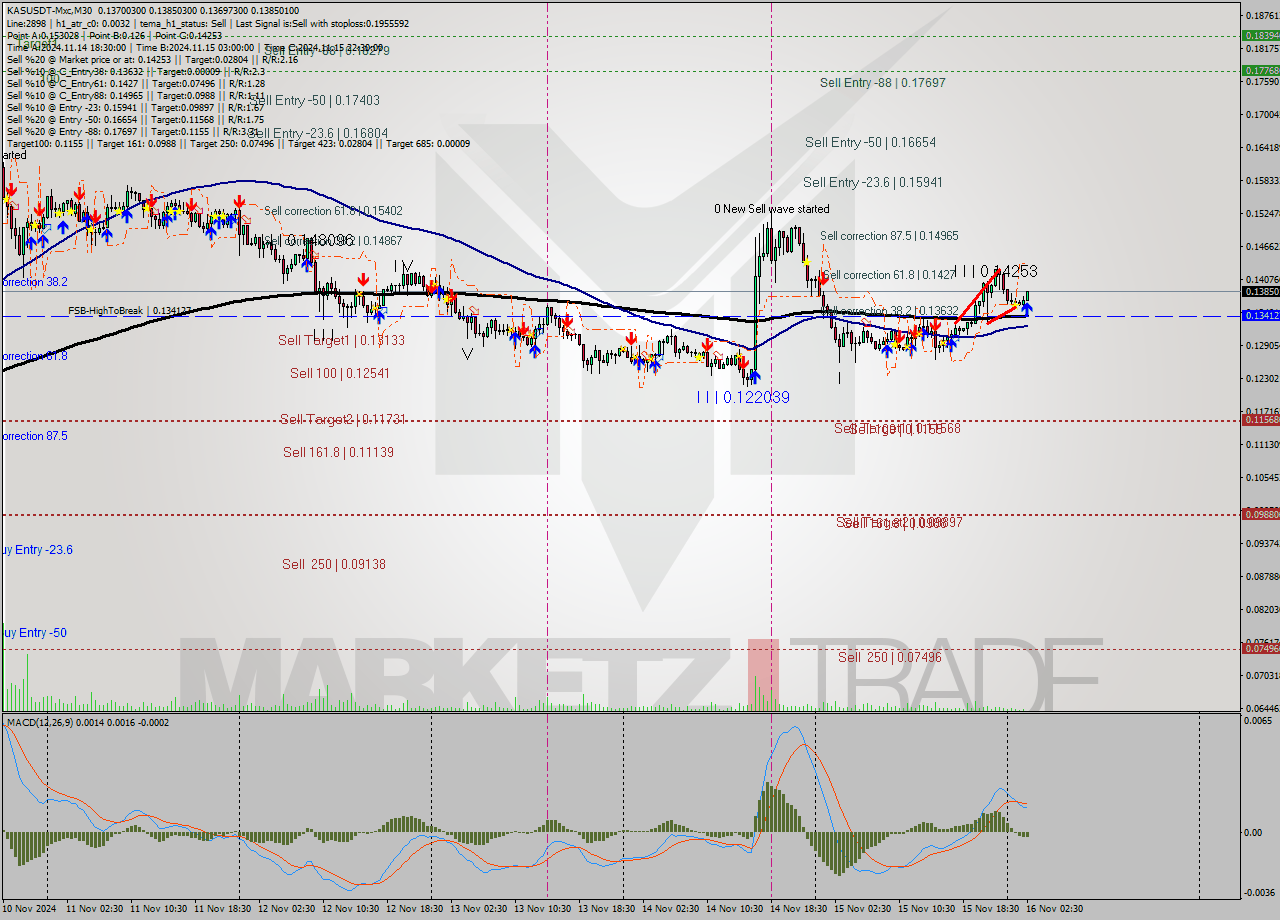Click the black 0.13850 current price tag
The height and width of the screenshot is (920, 1280).
1260,291
